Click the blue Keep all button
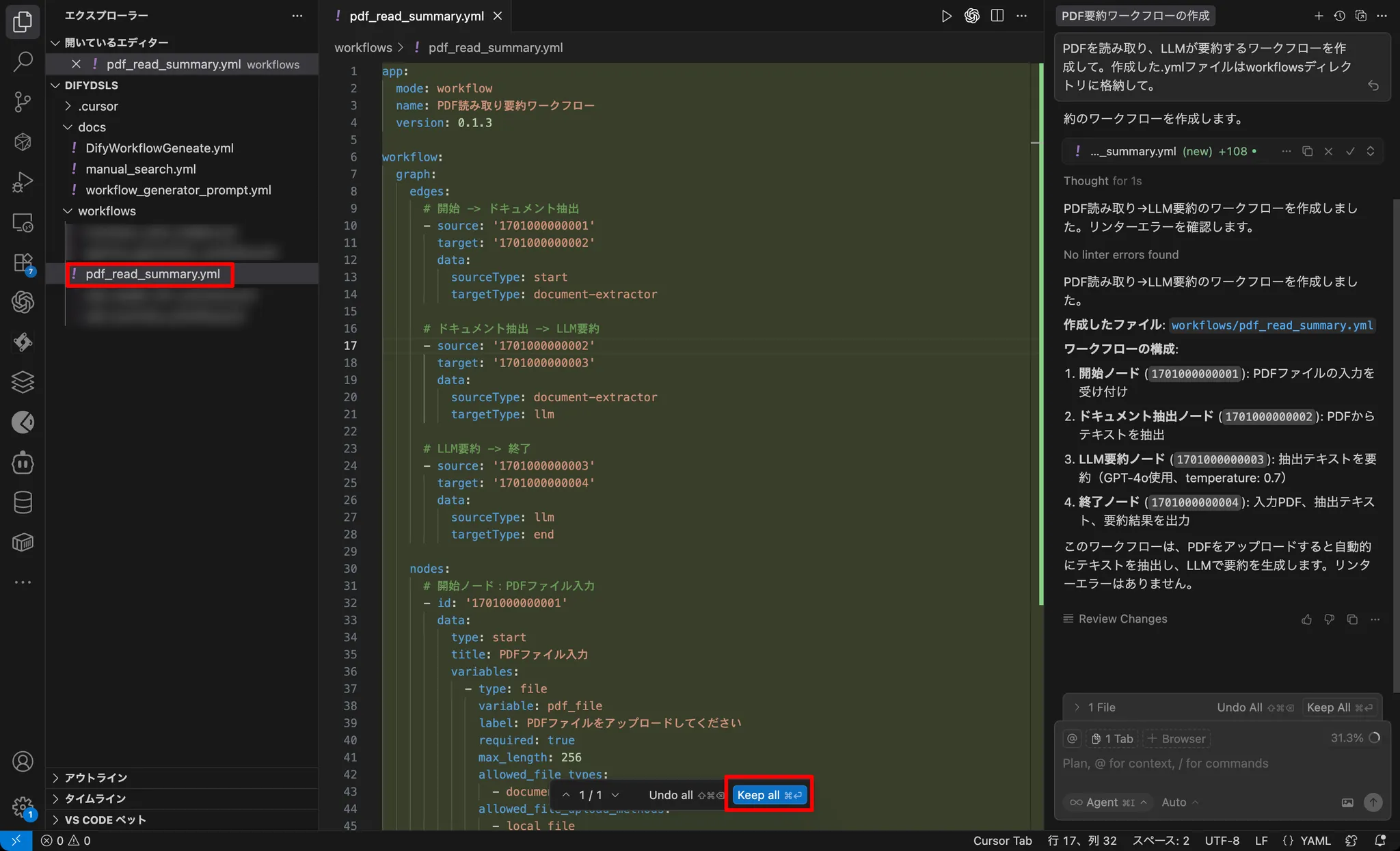The image size is (1400, 851). (x=769, y=795)
